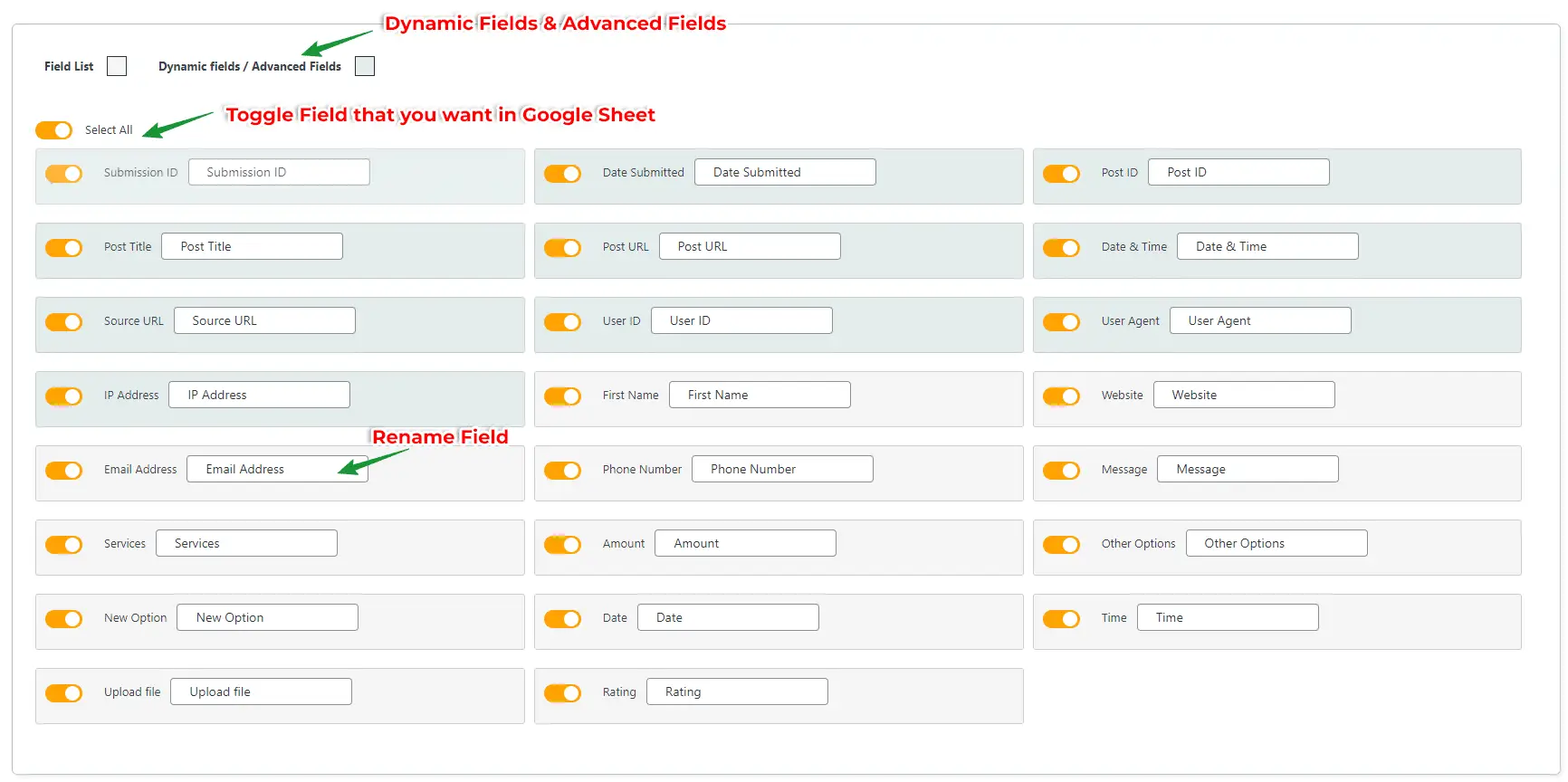Click the Source URL rename field

click(264, 320)
